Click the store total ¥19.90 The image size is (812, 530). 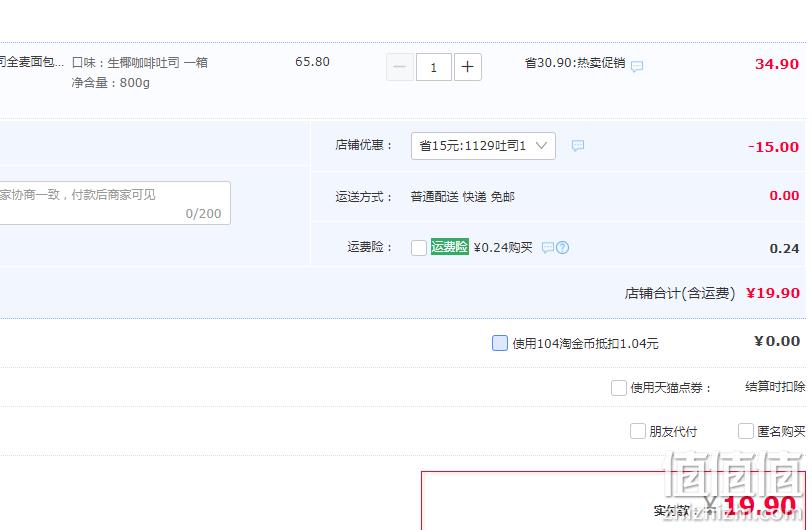773,293
